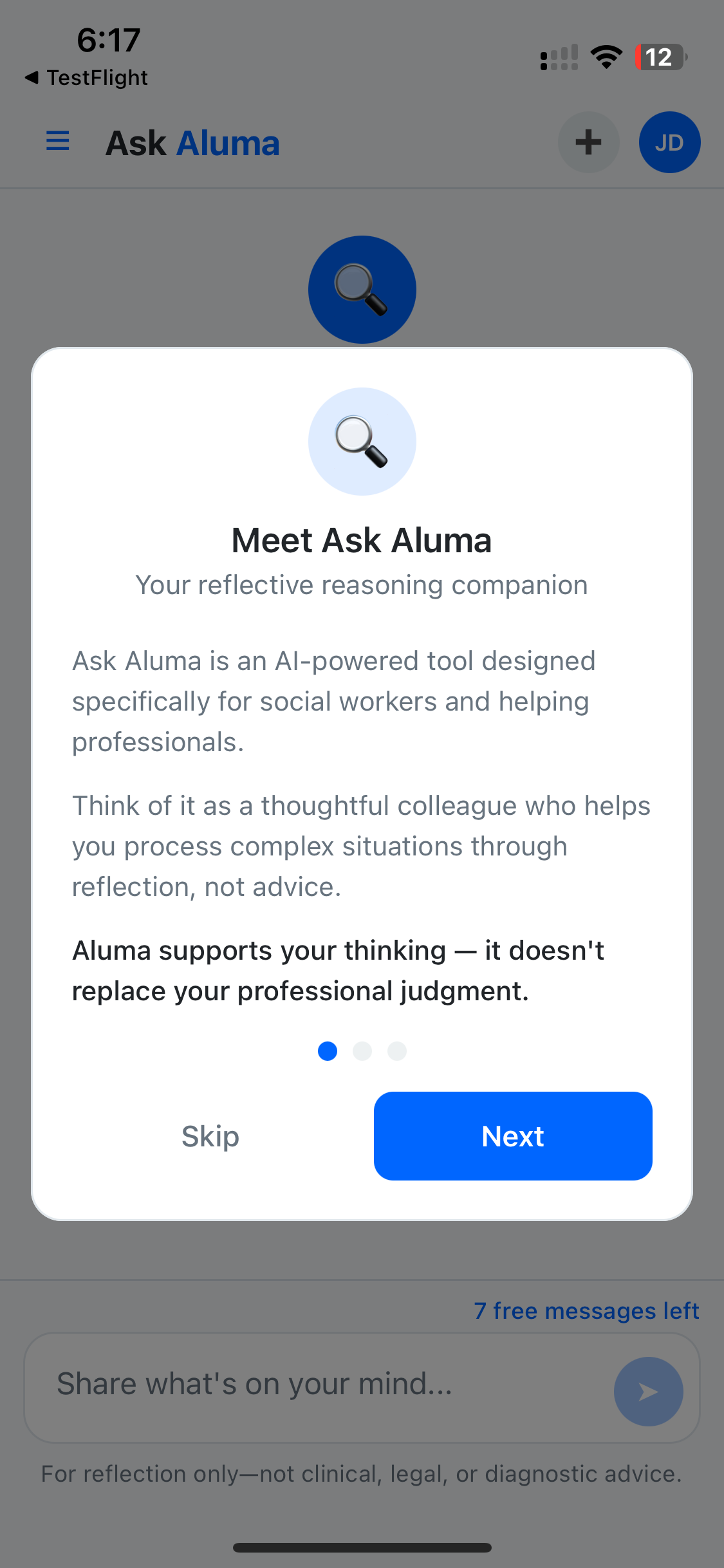Tap the dark blue magnifier icon behind dialog
The image size is (724, 1568).
[x=362, y=290]
